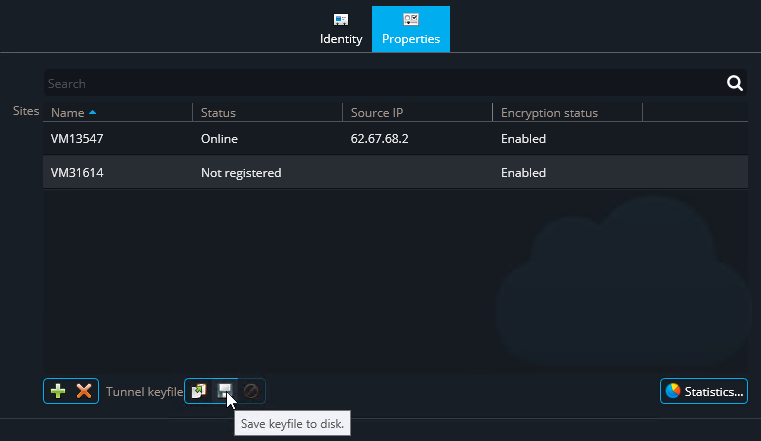The height and width of the screenshot is (441, 761).
Task: Click the Identity tab icon
Action: tap(341, 20)
